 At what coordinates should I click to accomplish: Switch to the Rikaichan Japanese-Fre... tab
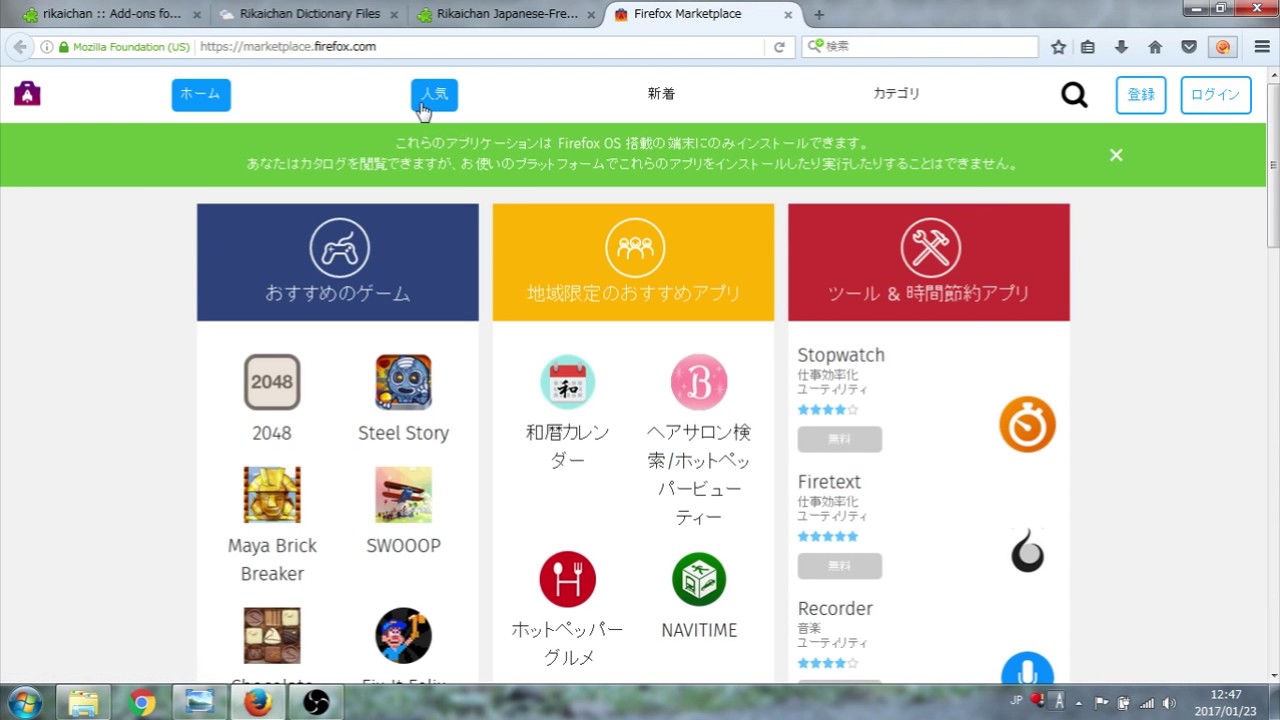(x=505, y=14)
